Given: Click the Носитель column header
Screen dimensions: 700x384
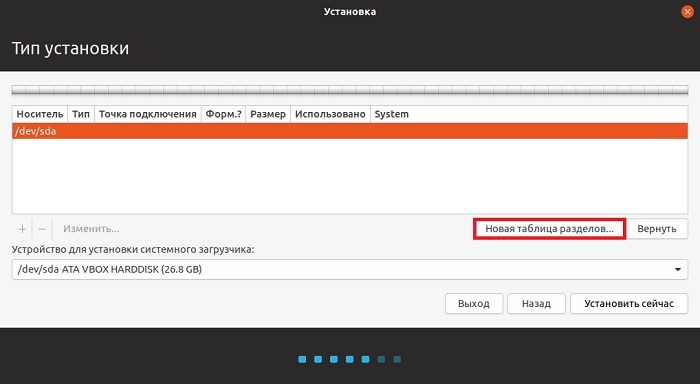Looking at the screenshot, I should (40, 114).
